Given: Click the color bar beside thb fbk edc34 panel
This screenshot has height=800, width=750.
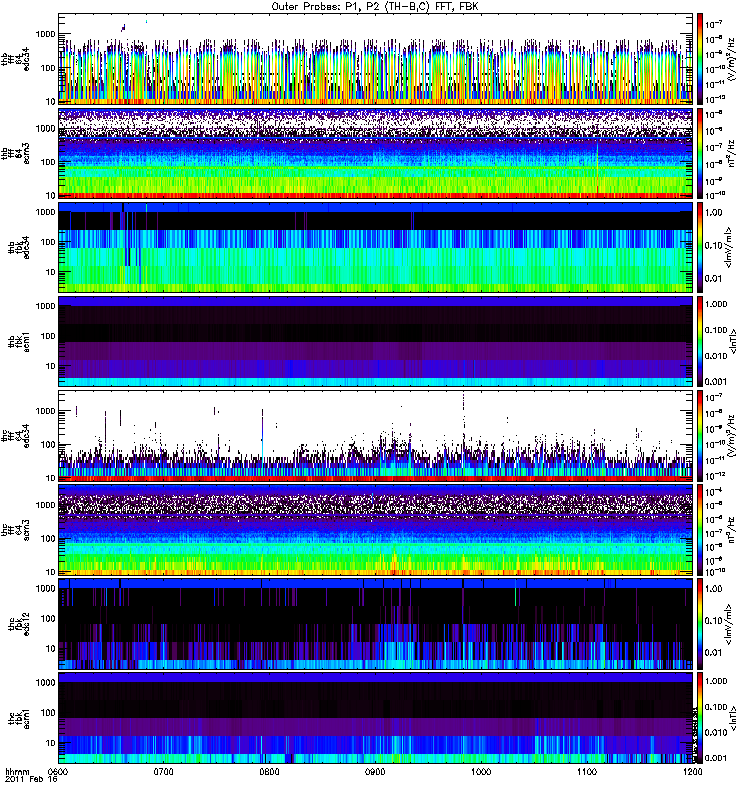Looking at the screenshot, I should [x=700, y=246].
